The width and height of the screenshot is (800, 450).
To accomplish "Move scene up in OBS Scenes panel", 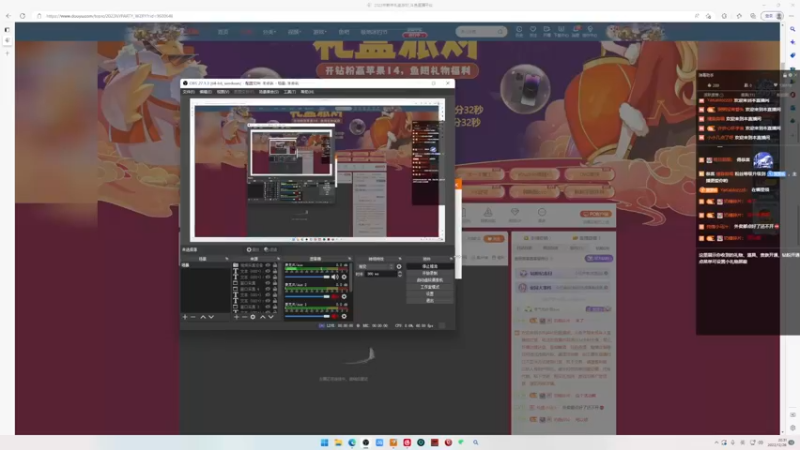I will click(x=203, y=317).
